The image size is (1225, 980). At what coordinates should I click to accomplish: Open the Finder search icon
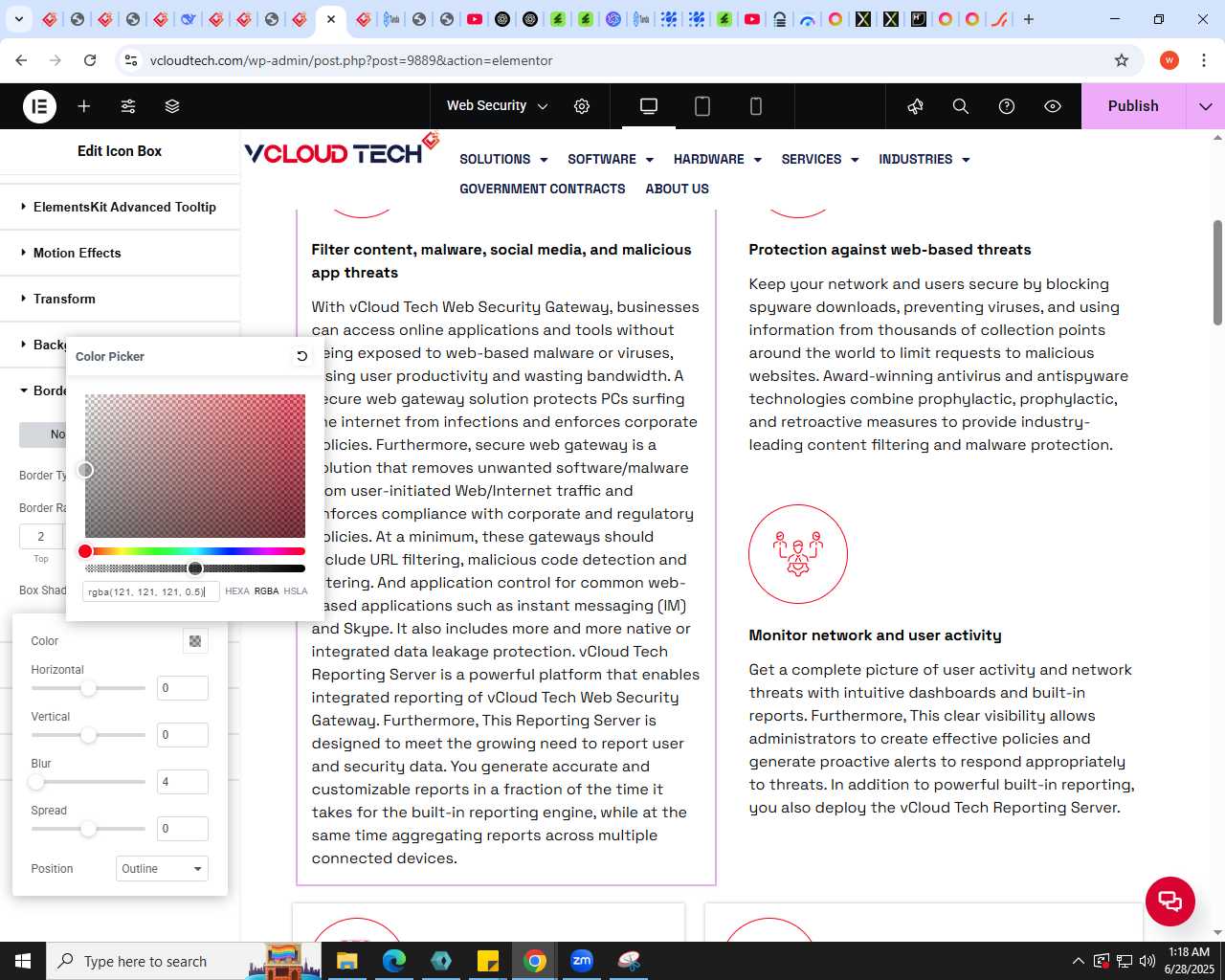pos(961,106)
